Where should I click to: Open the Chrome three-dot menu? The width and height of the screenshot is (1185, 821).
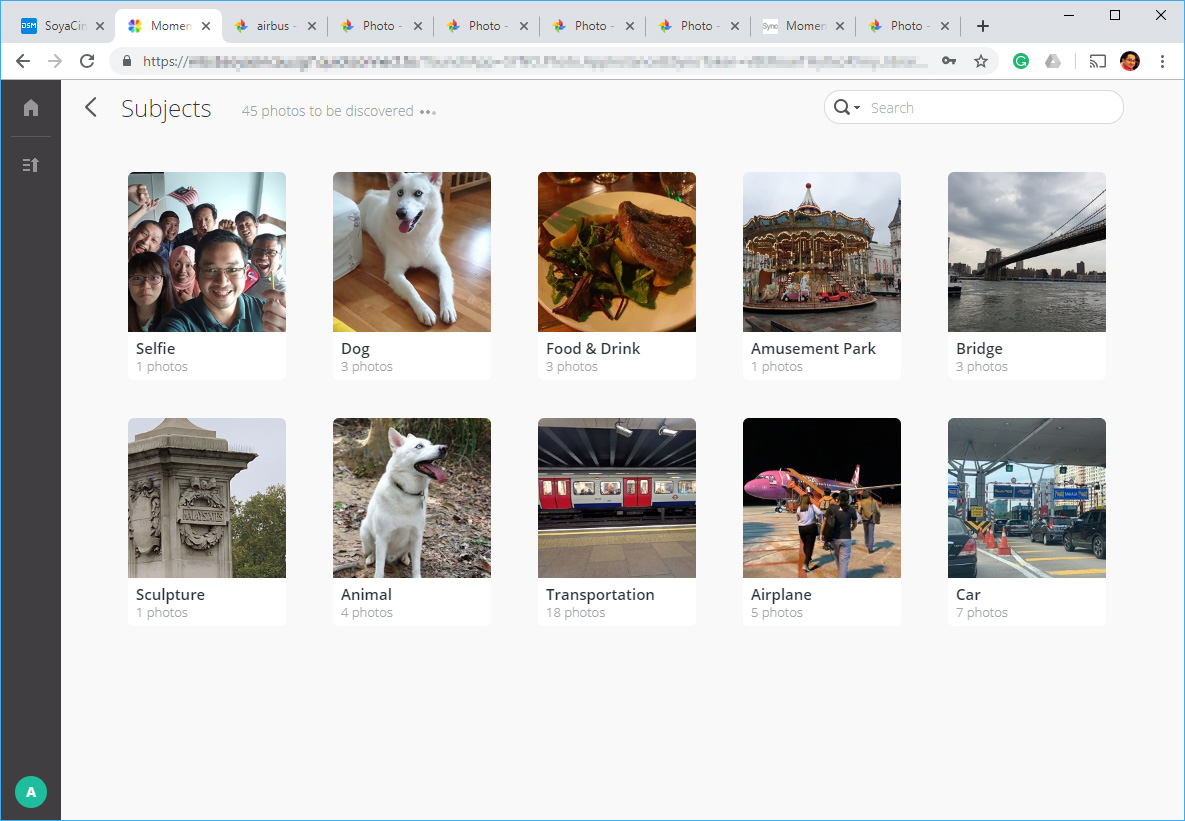[1162, 61]
